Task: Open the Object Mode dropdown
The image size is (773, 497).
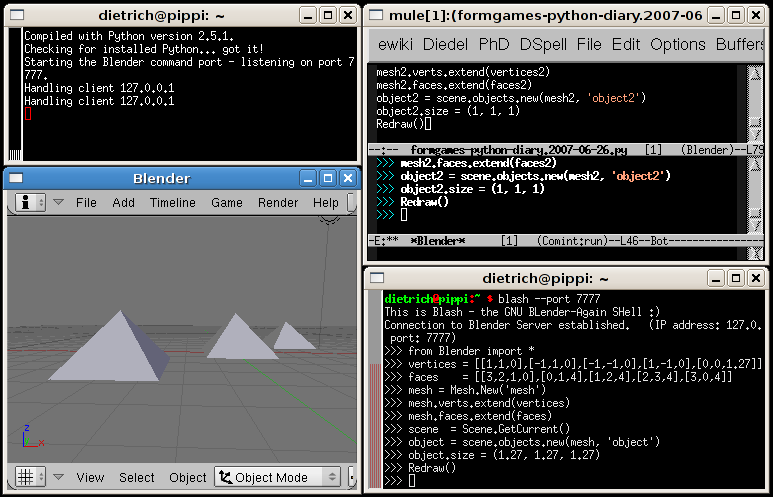Action: point(277,477)
